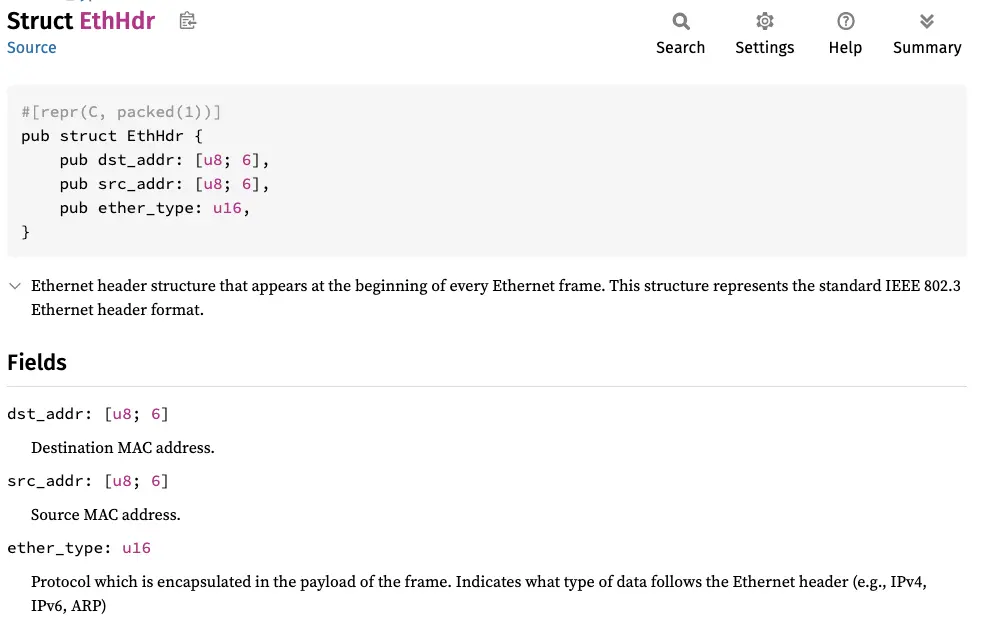Open u16 type in the Fields ether_type entry
Screen dimensions: 986x637
click(x=136, y=548)
